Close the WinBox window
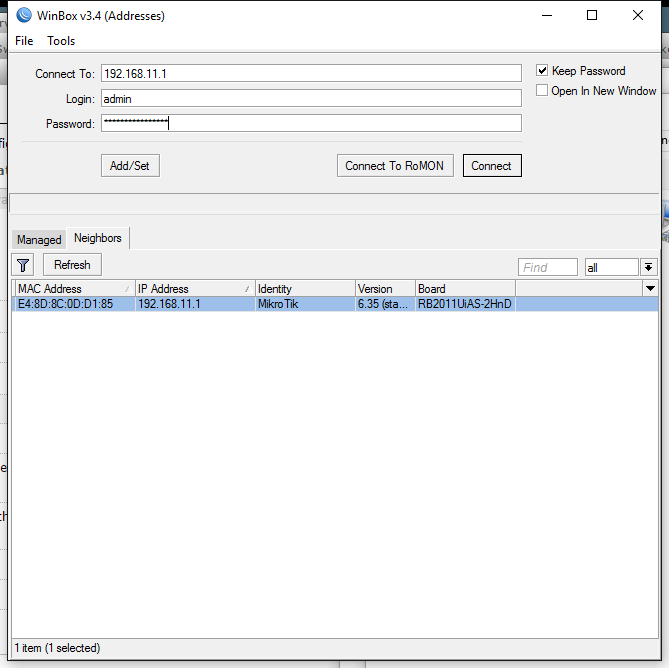Image resolution: width=669 pixels, height=668 pixels. tap(638, 15)
